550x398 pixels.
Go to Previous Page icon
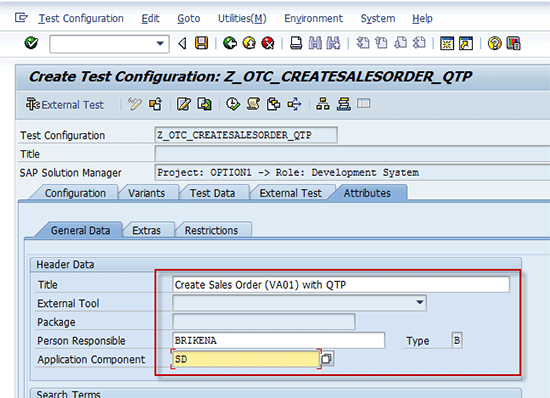(x=381, y=43)
